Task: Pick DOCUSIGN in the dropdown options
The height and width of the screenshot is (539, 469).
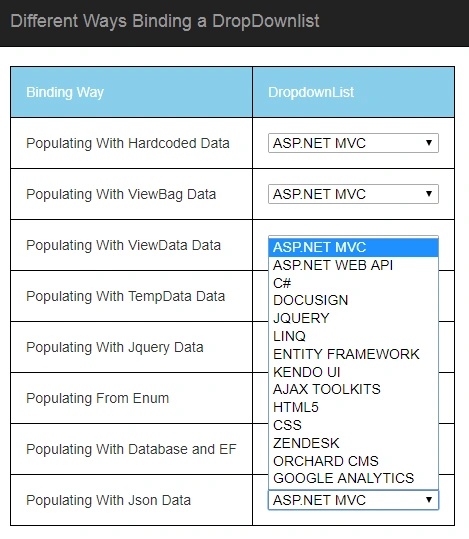Action: tap(353, 300)
